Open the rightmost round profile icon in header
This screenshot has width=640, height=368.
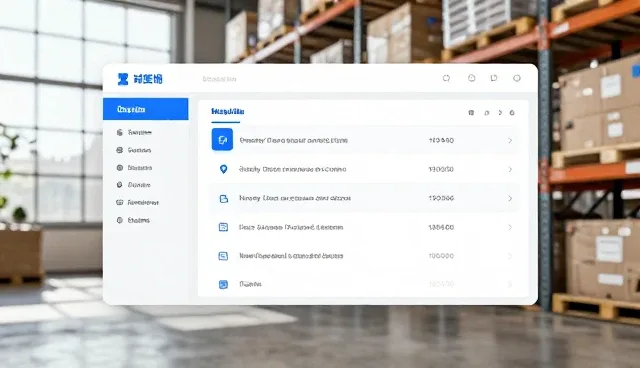pos(517,78)
